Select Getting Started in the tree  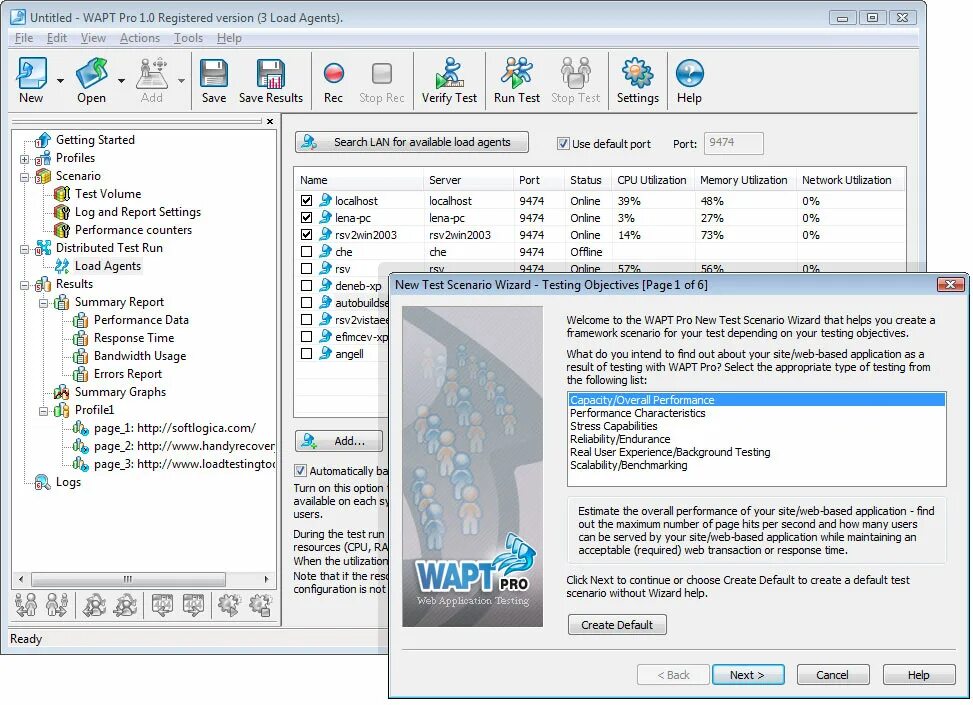(x=95, y=140)
